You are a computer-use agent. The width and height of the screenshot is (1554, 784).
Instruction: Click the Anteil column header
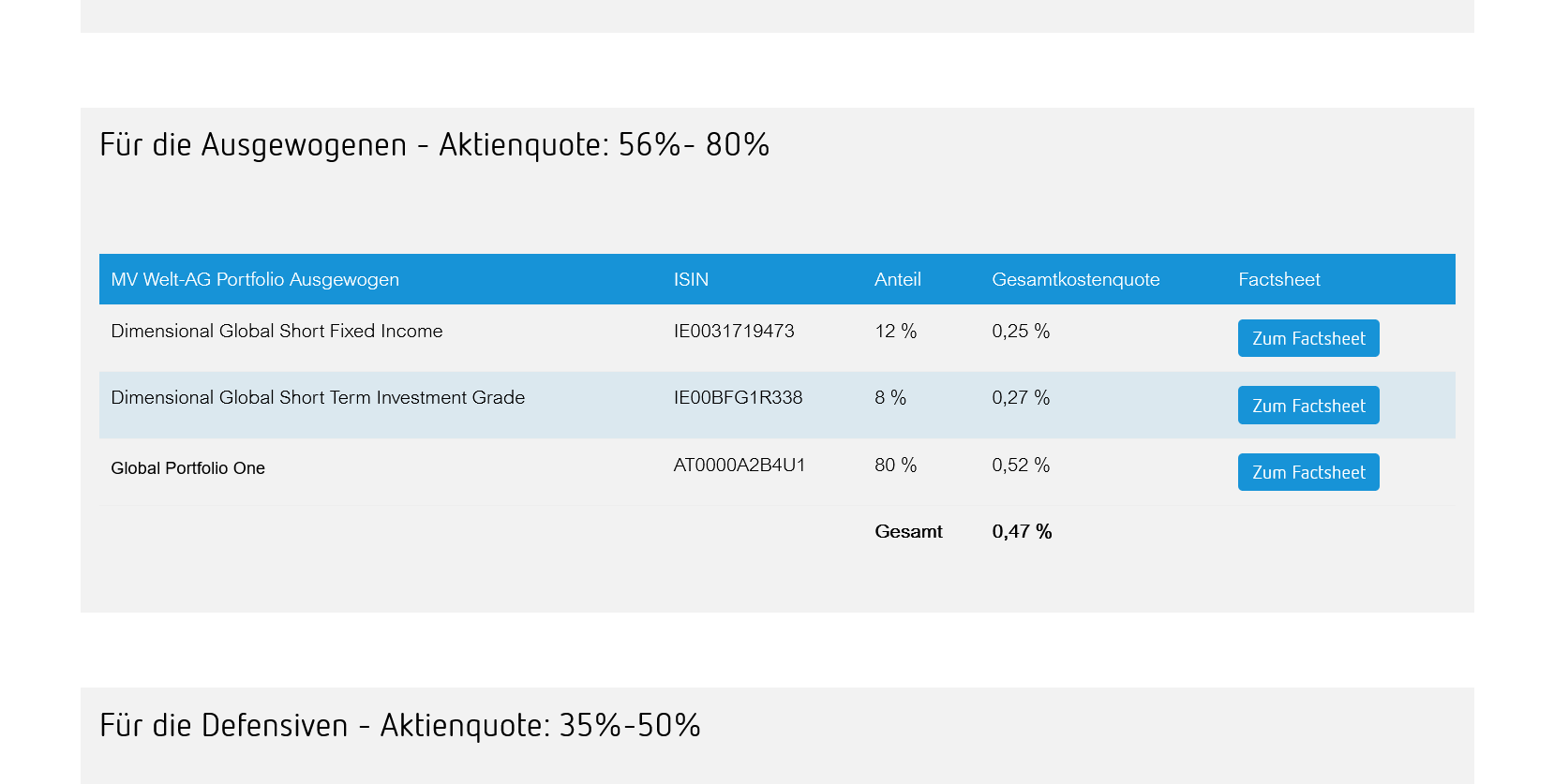pyautogui.click(x=897, y=279)
